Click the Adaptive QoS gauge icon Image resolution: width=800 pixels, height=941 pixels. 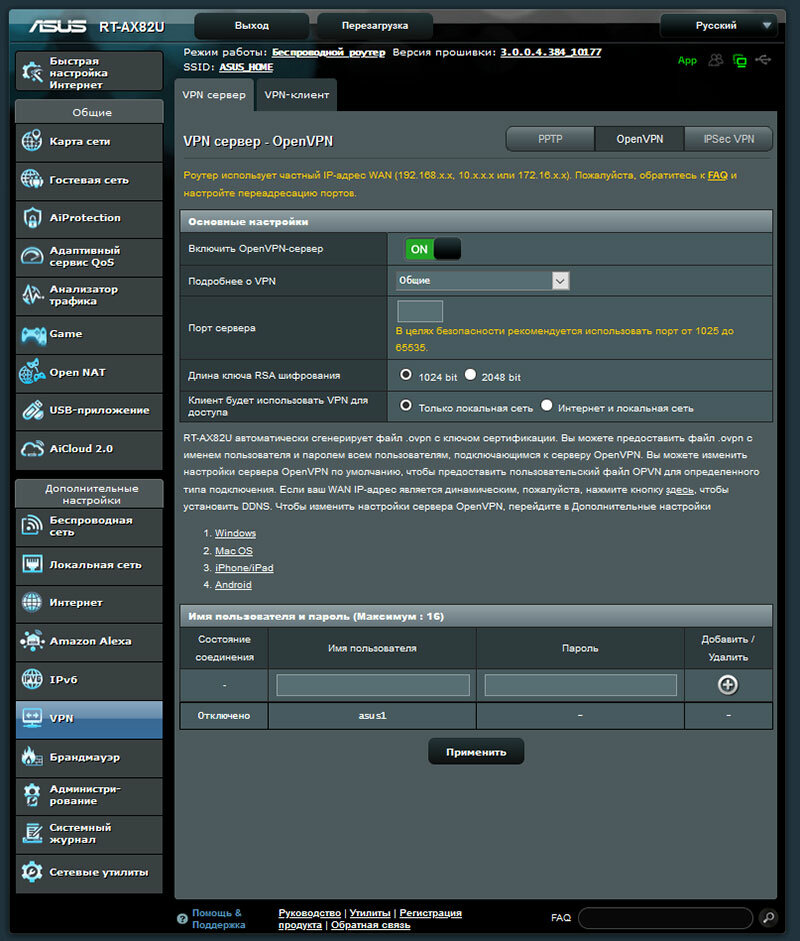pyautogui.click(x=32, y=256)
